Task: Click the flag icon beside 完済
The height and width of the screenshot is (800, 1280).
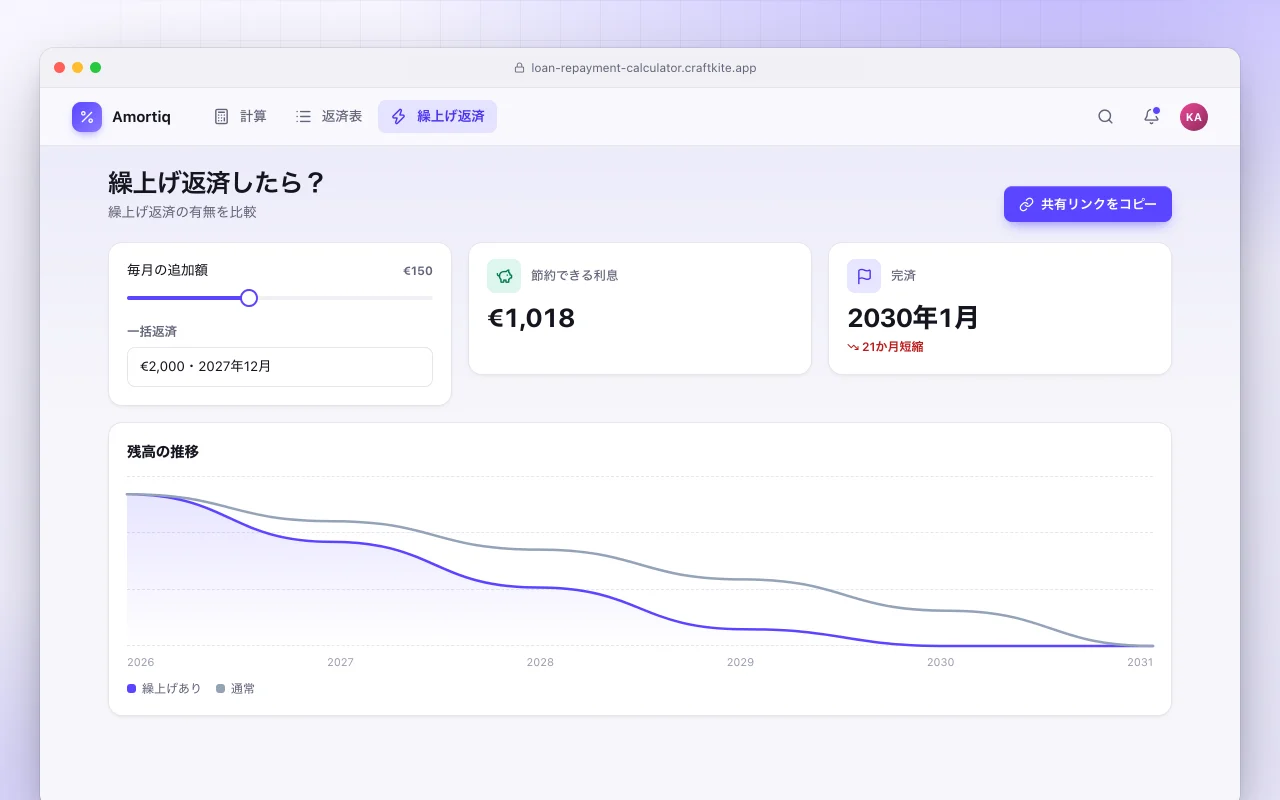Action: 864,276
